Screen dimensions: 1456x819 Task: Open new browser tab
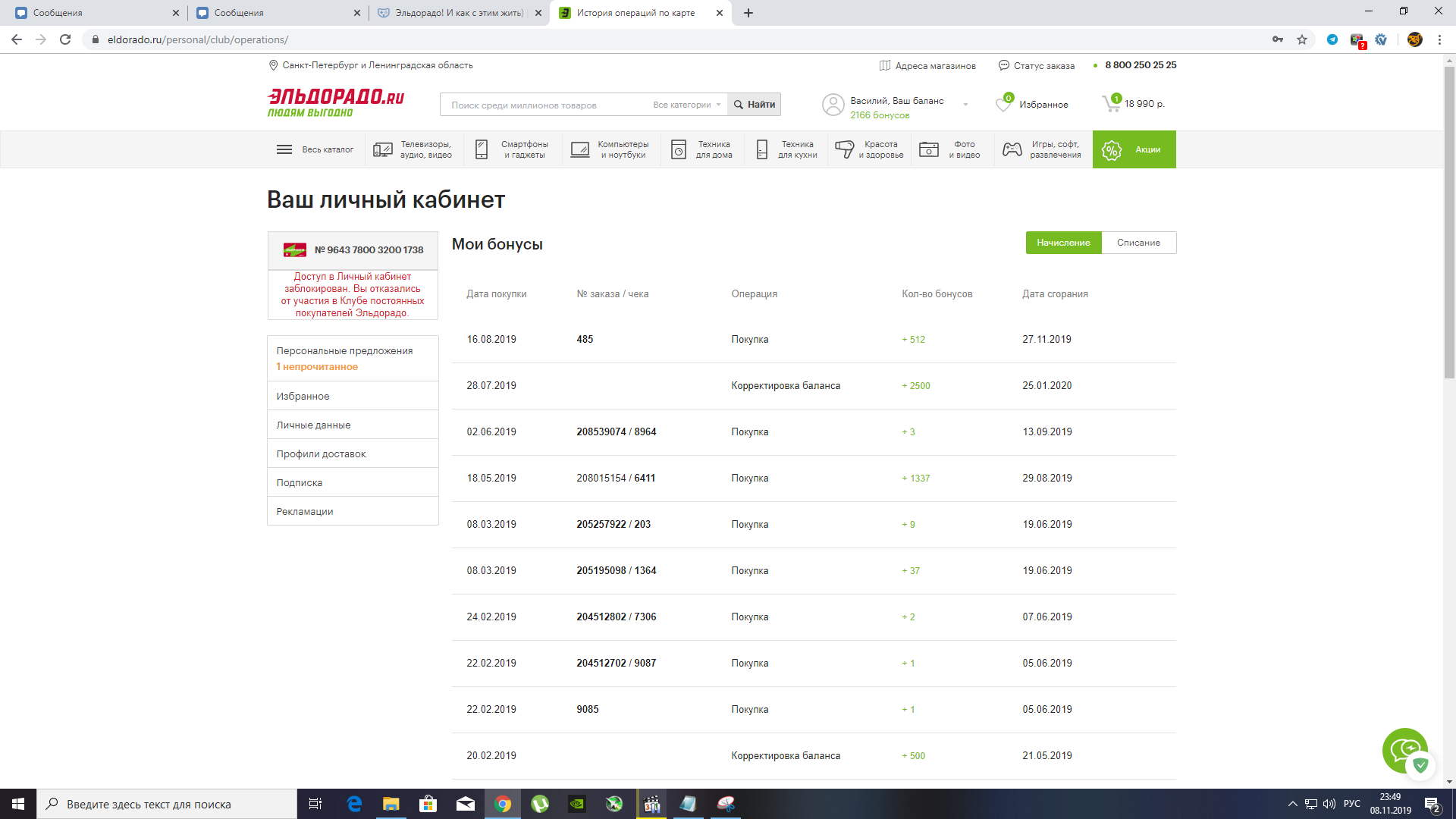[x=748, y=13]
